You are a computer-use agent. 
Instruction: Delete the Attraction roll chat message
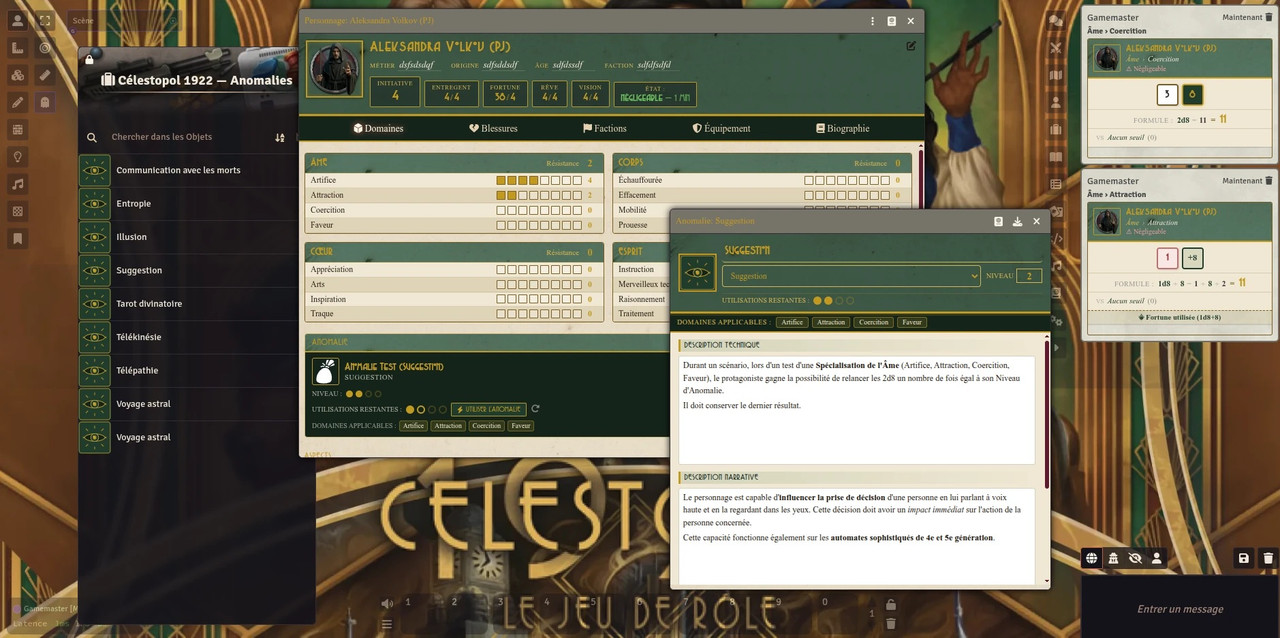point(1269,181)
